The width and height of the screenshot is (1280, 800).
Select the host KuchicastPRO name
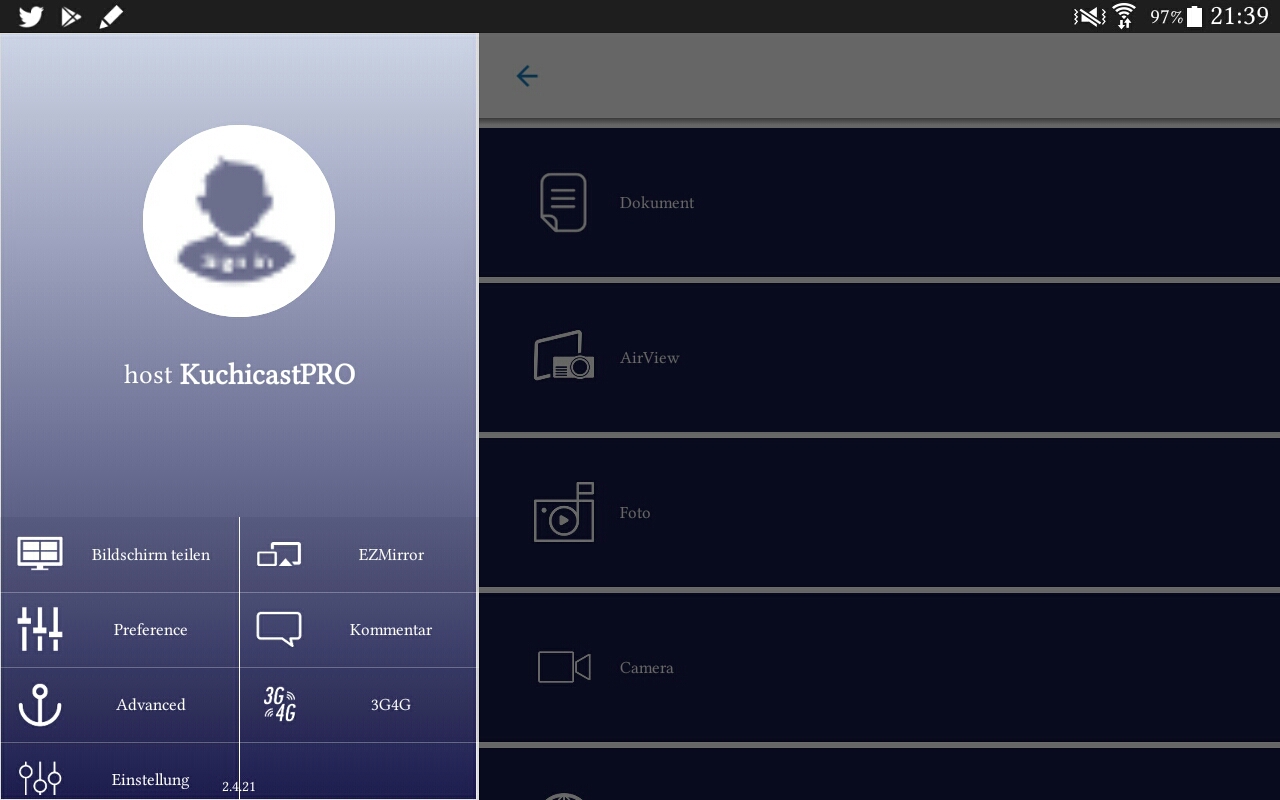coord(239,375)
